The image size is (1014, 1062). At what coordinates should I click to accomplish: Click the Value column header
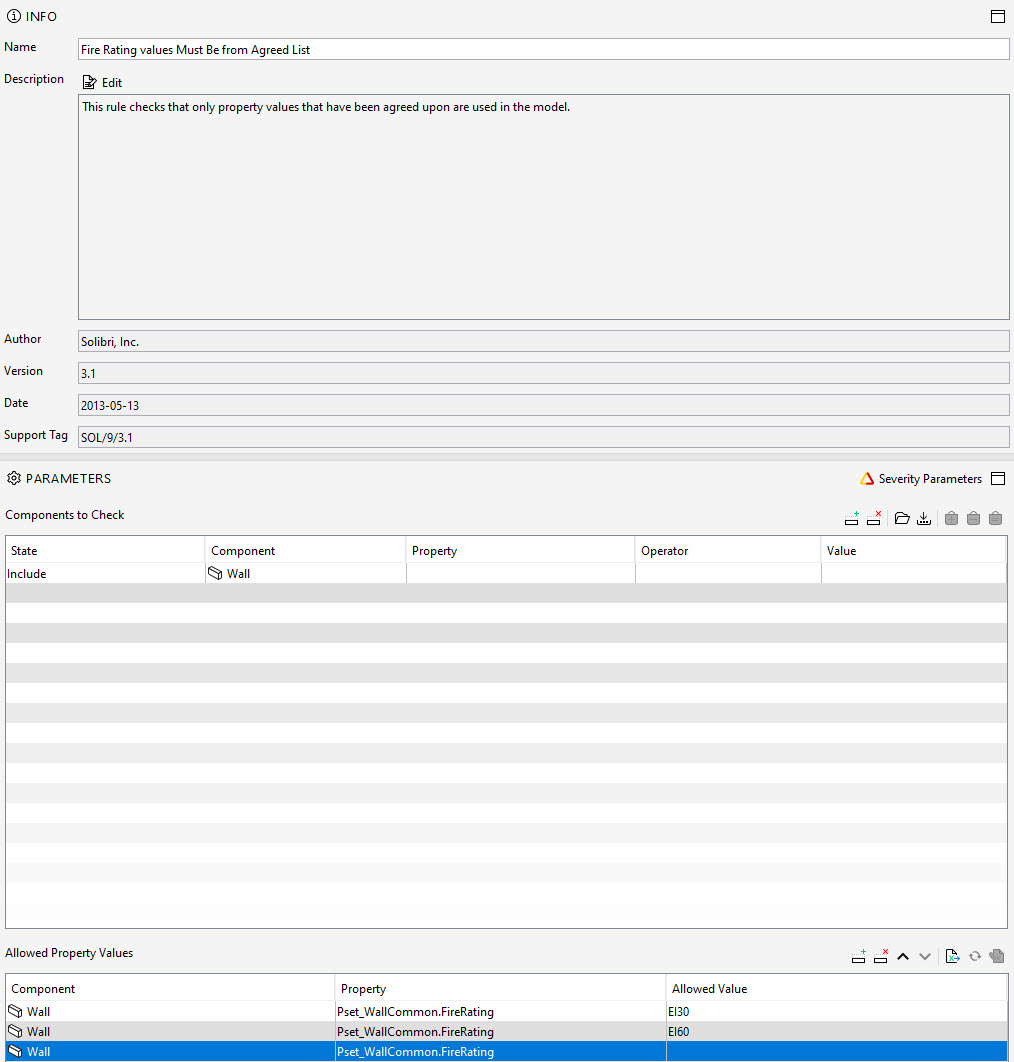click(914, 551)
